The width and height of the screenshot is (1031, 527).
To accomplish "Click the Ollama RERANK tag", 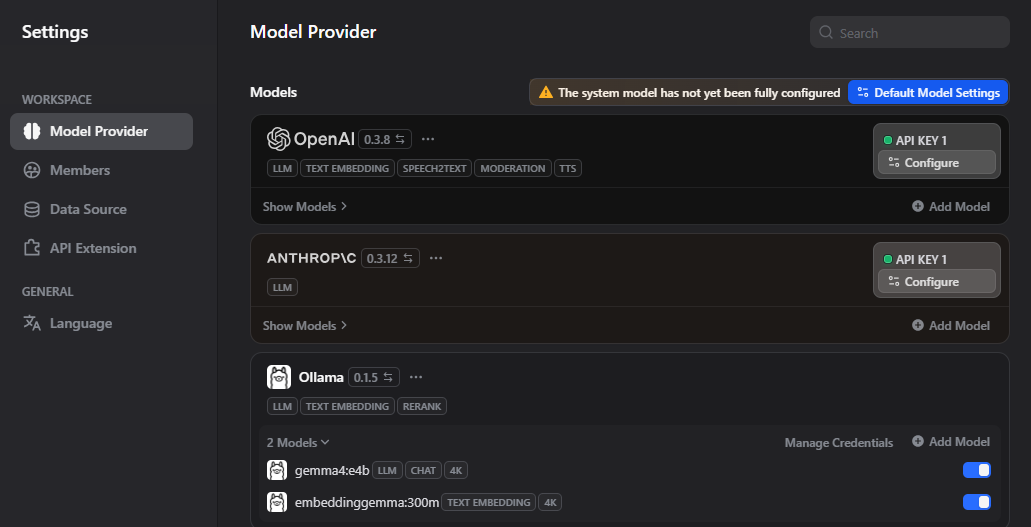I will tap(421, 407).
